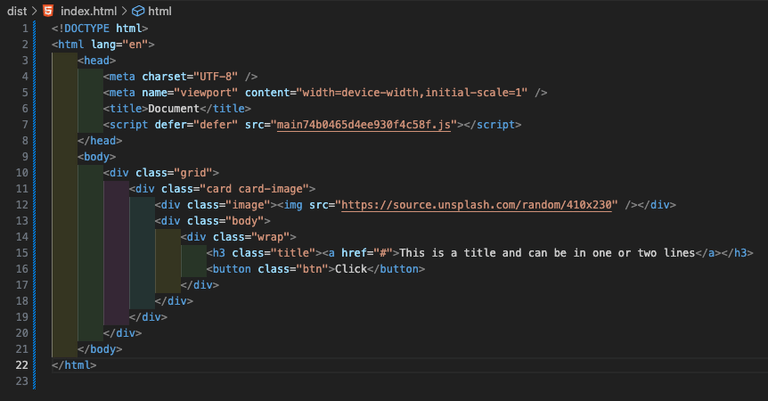
Task: Click the html symbol cube icon in breadcrumb
Action: pyautogui.click(x=138, y=11)
